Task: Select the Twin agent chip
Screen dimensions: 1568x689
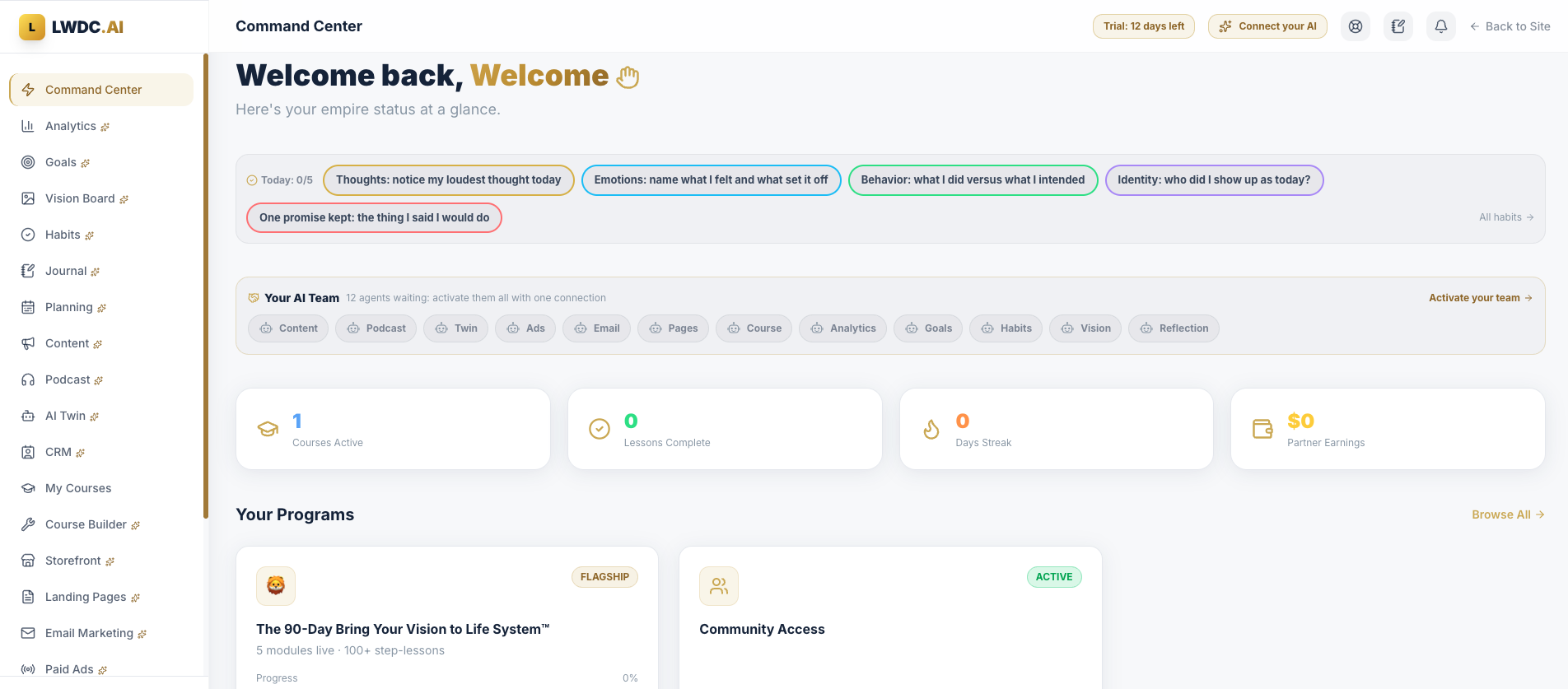Action: pos(455,328)
